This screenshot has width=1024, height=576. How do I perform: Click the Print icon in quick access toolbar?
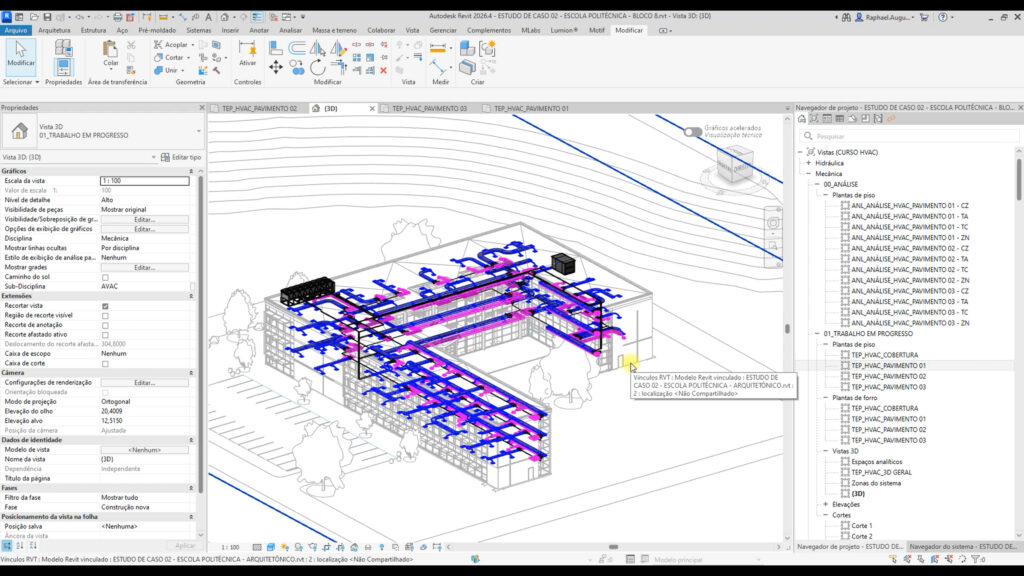click(117, 17)
